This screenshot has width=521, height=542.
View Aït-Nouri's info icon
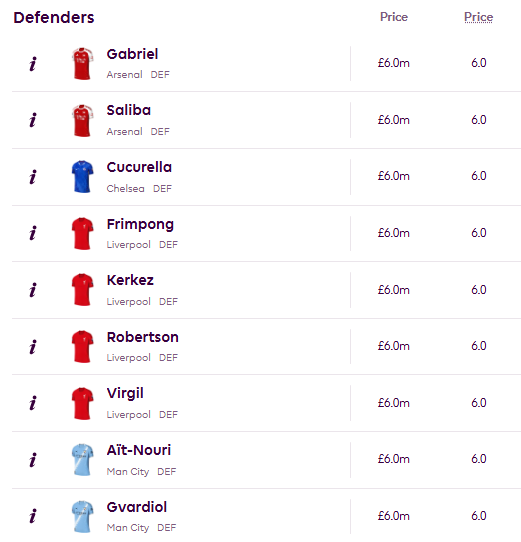(x=33, y=460)
